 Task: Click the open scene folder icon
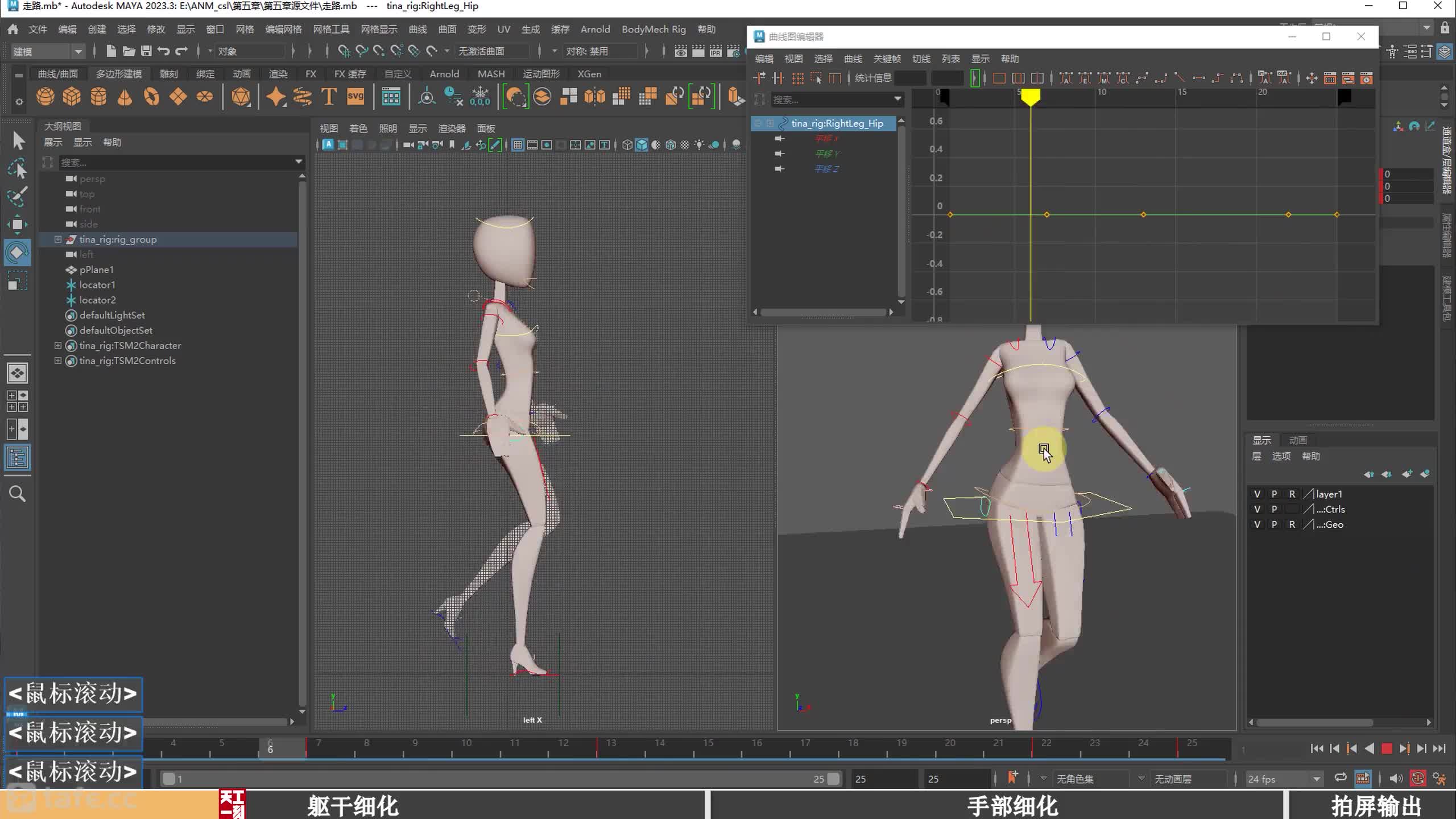pyautogui.click(x=129, y=51)
